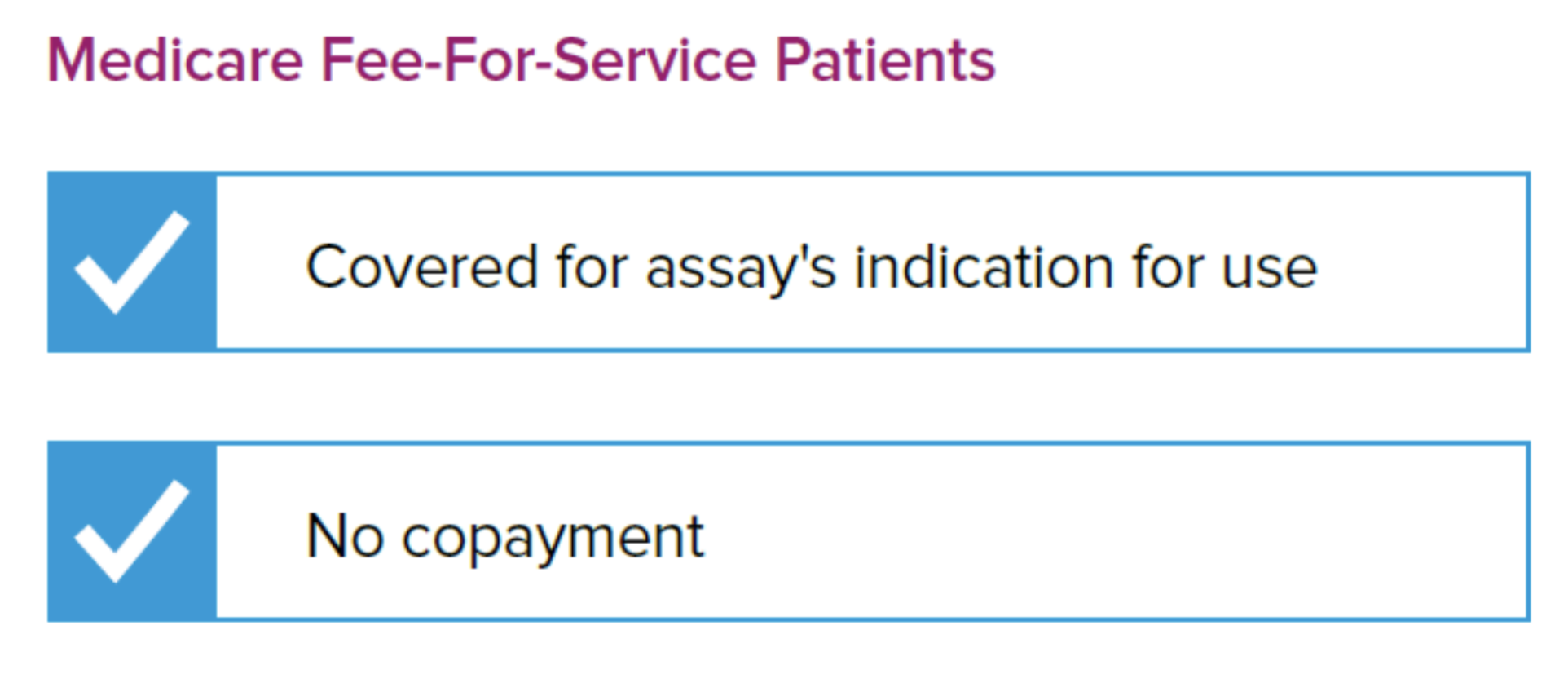
Task: Toggle the blue checked square of the copayment row
Action: click(x=132, y=531)
